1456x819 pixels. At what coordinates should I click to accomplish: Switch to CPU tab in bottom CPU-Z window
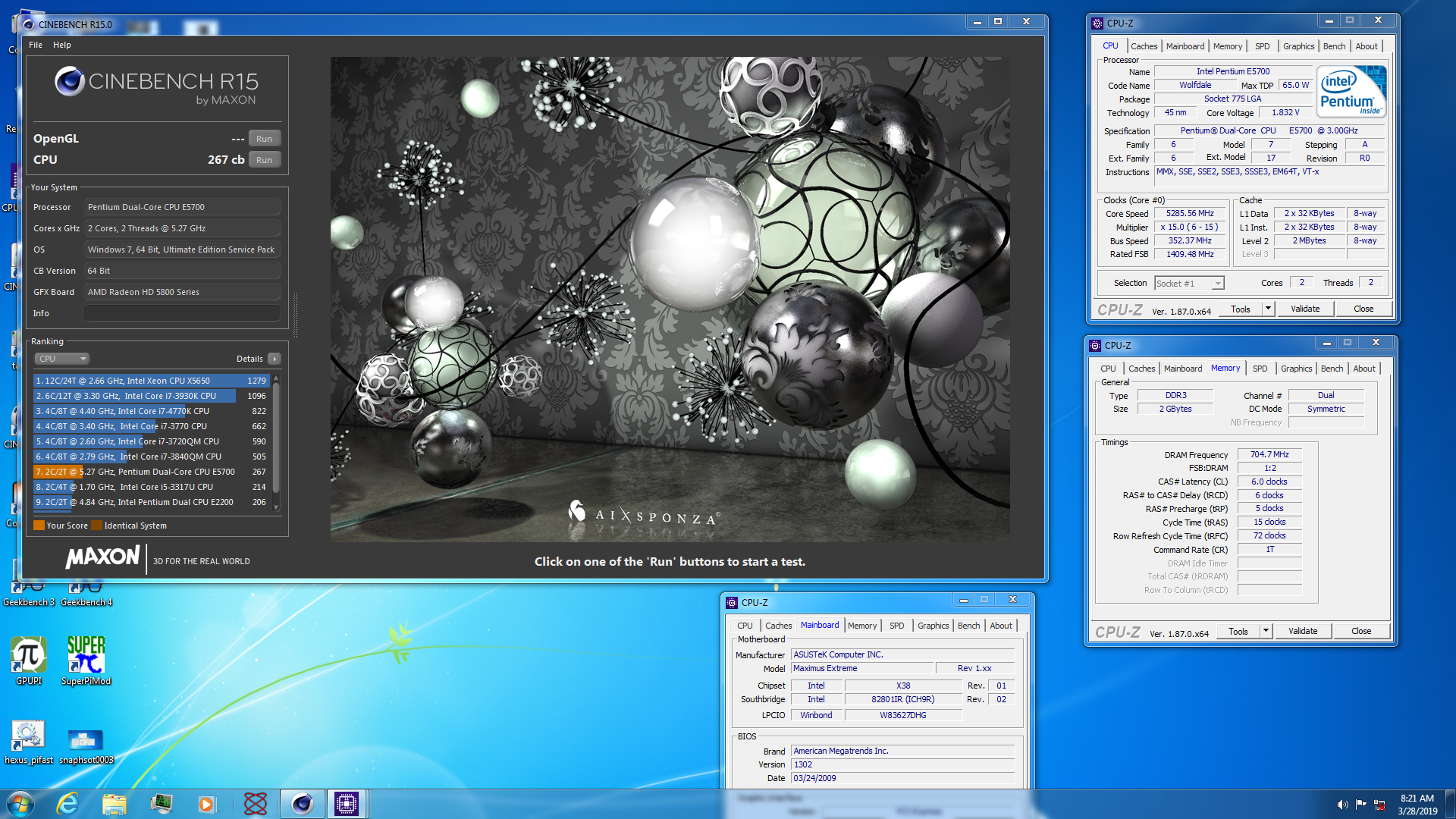coord(745,626)
